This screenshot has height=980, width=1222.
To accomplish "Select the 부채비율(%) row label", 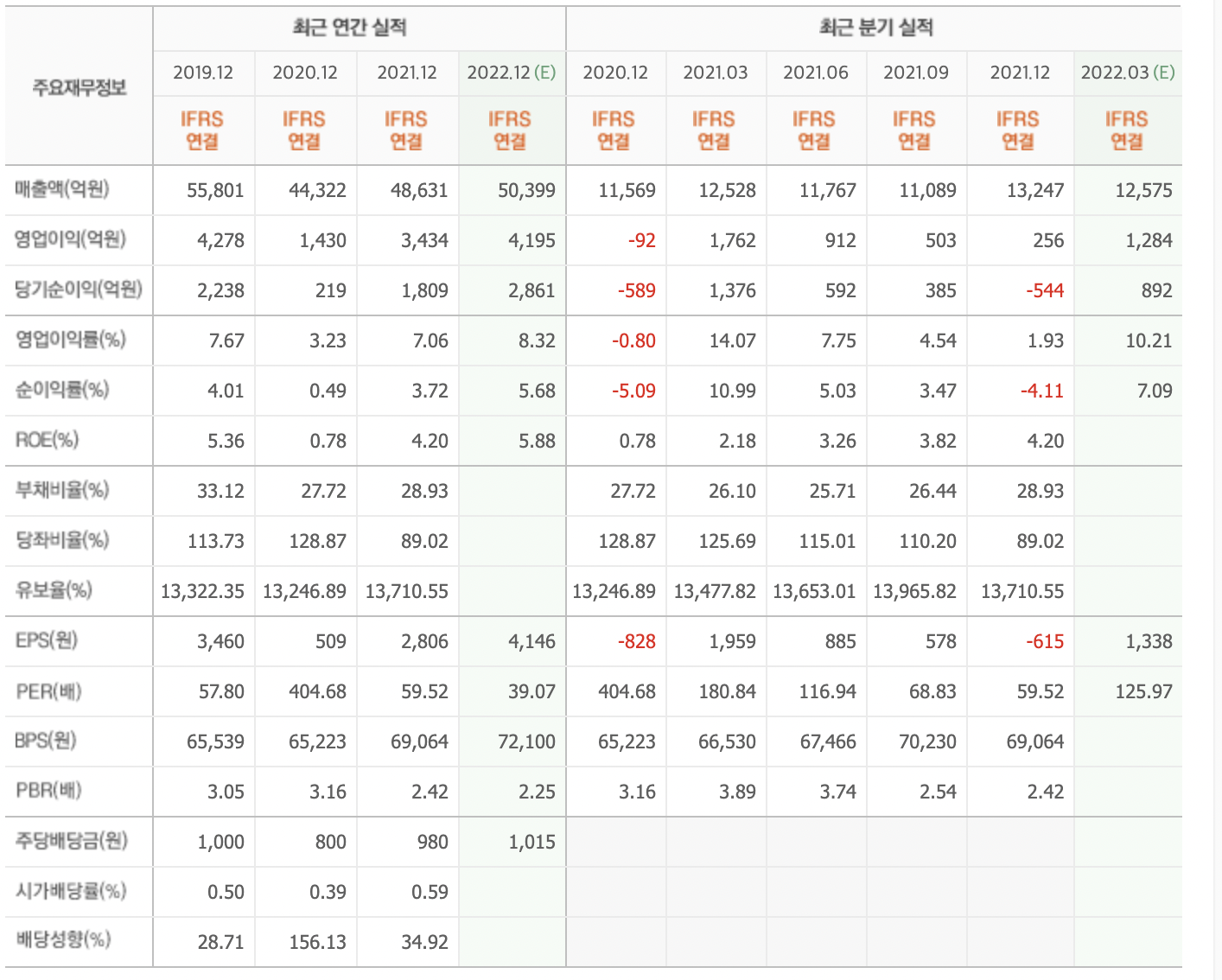I will tap(62, 490).
